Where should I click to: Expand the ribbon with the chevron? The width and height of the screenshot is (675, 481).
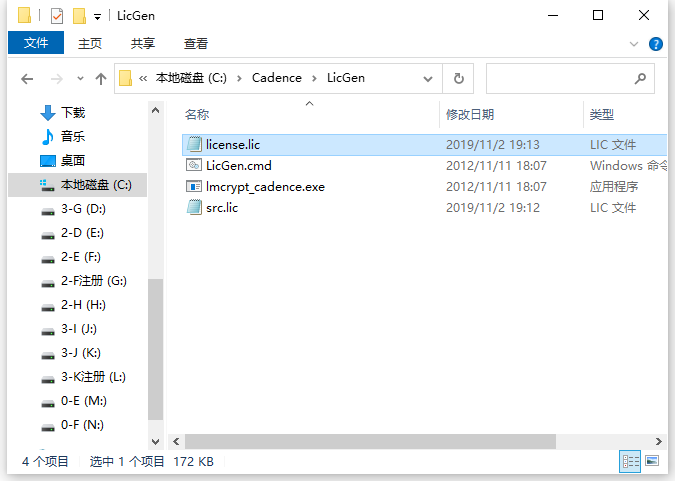[x=634, y=44]
